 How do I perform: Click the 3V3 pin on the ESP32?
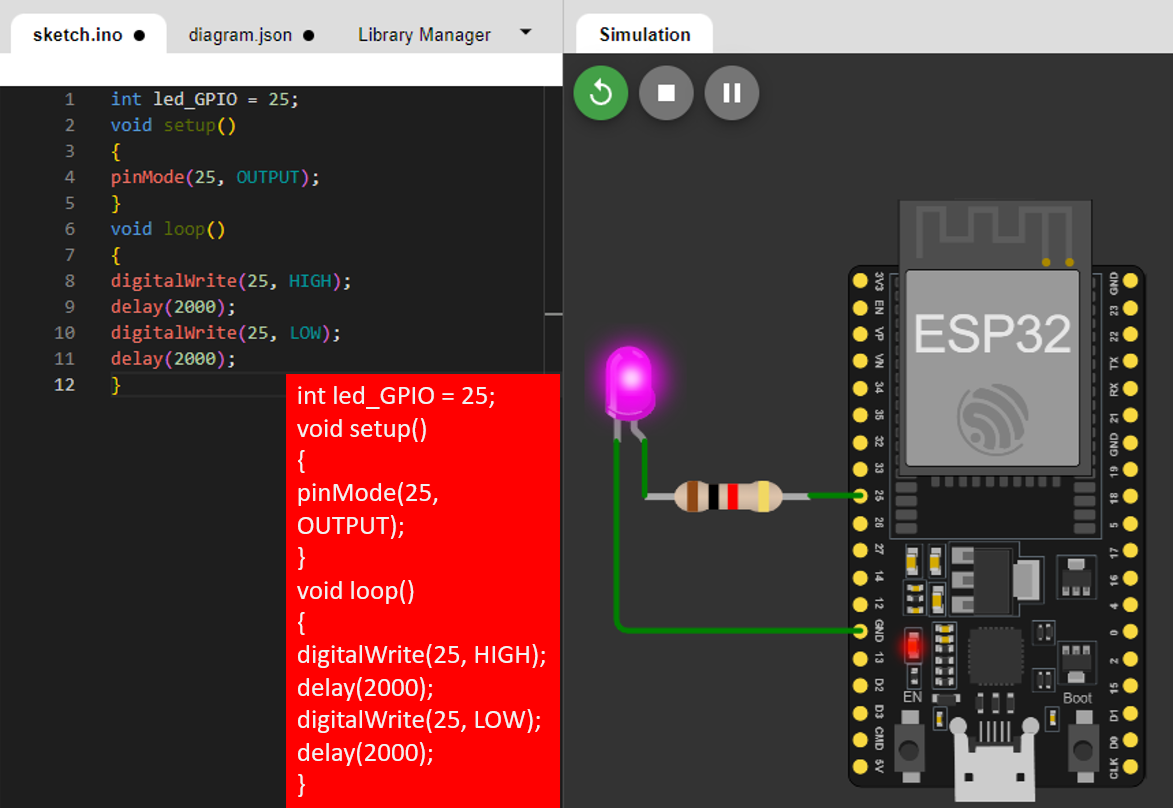pyautogui.click(x=860, y=281)
